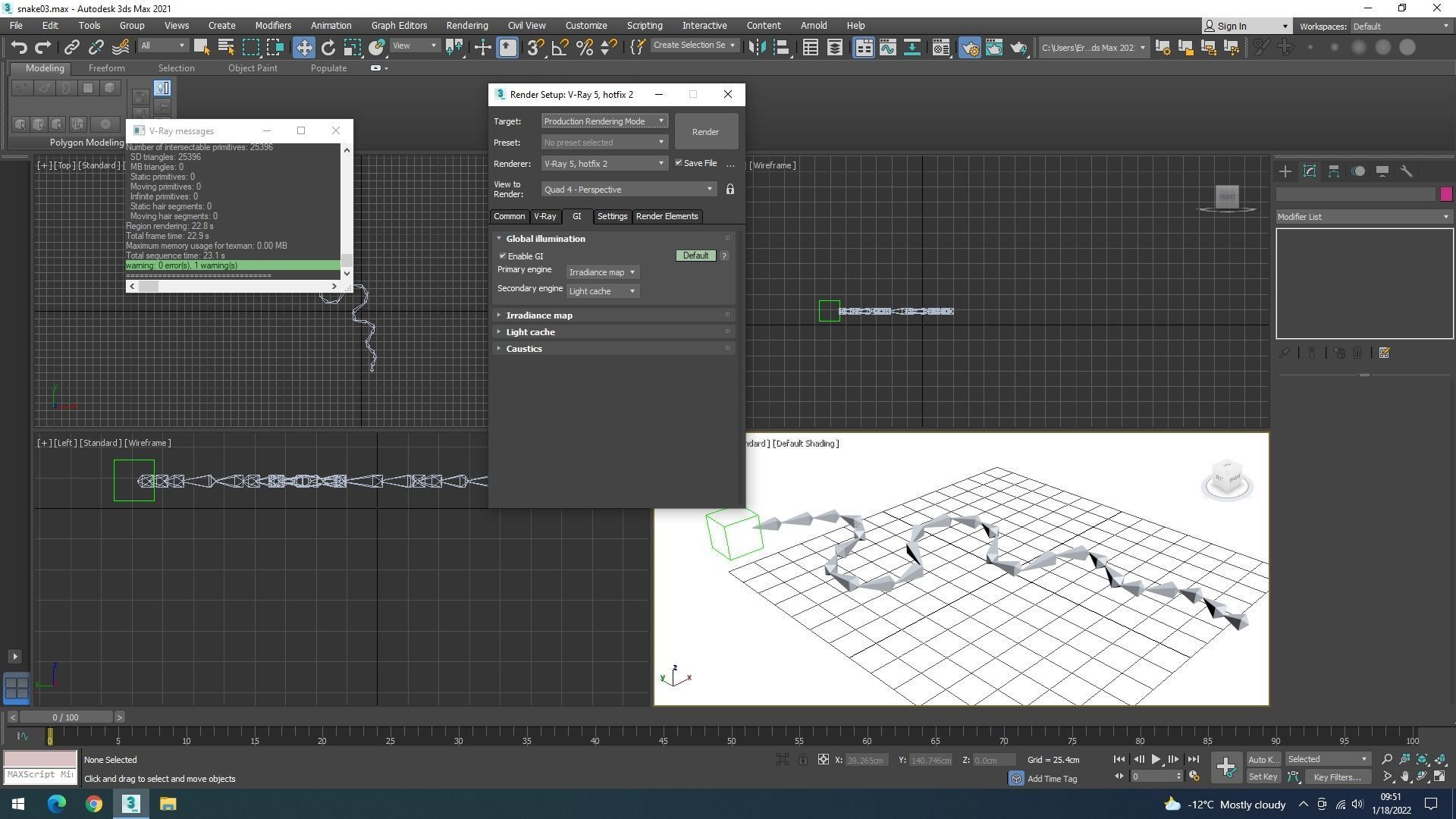Open the Create panel plus icon
This screenshot has width=1456, height=819.
[1285, 171]
